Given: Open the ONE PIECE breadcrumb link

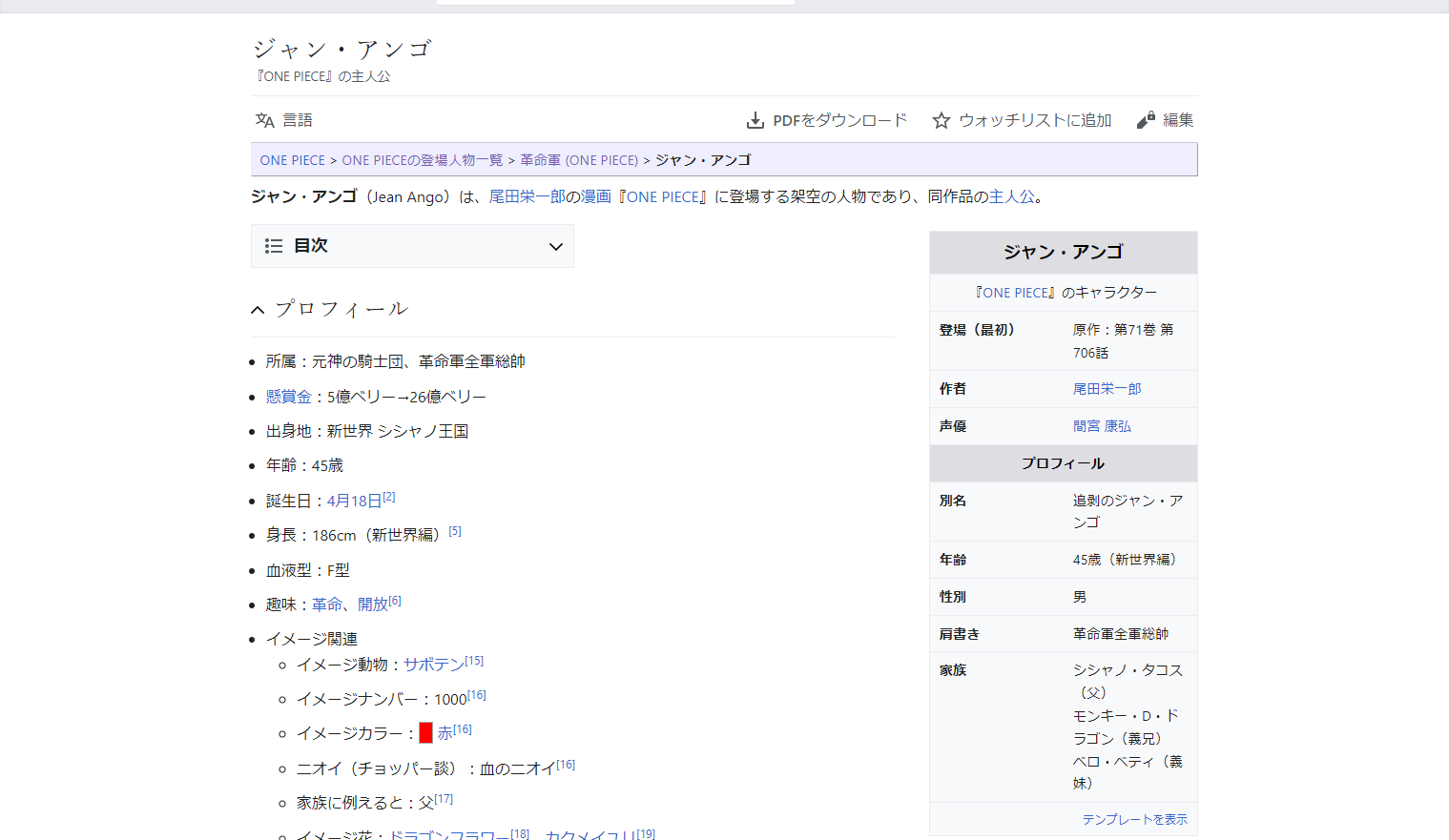Looking at the screenshot, I should (x=292, y=160).
